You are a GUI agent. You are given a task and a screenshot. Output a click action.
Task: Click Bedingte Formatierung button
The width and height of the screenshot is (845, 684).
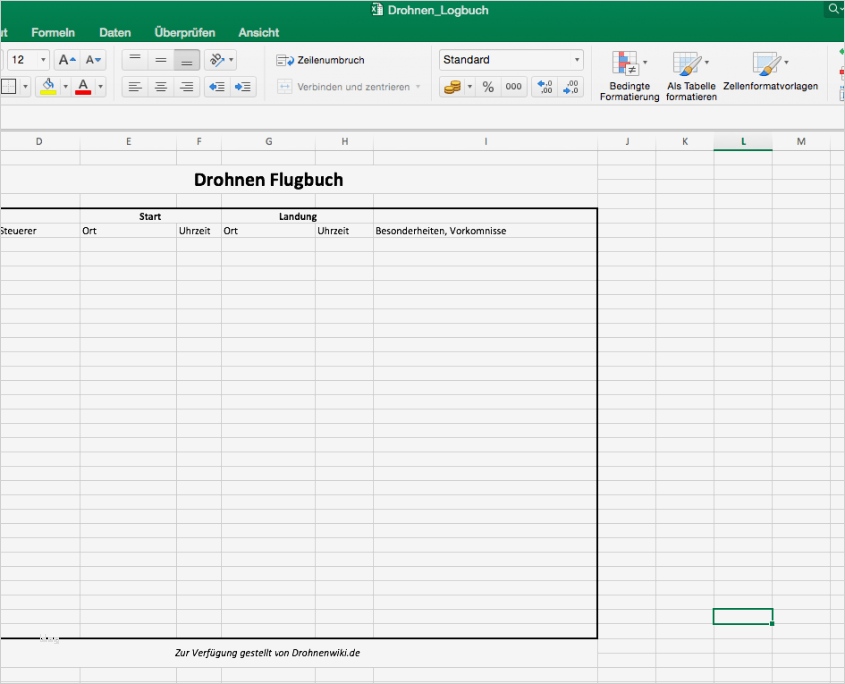629,76
